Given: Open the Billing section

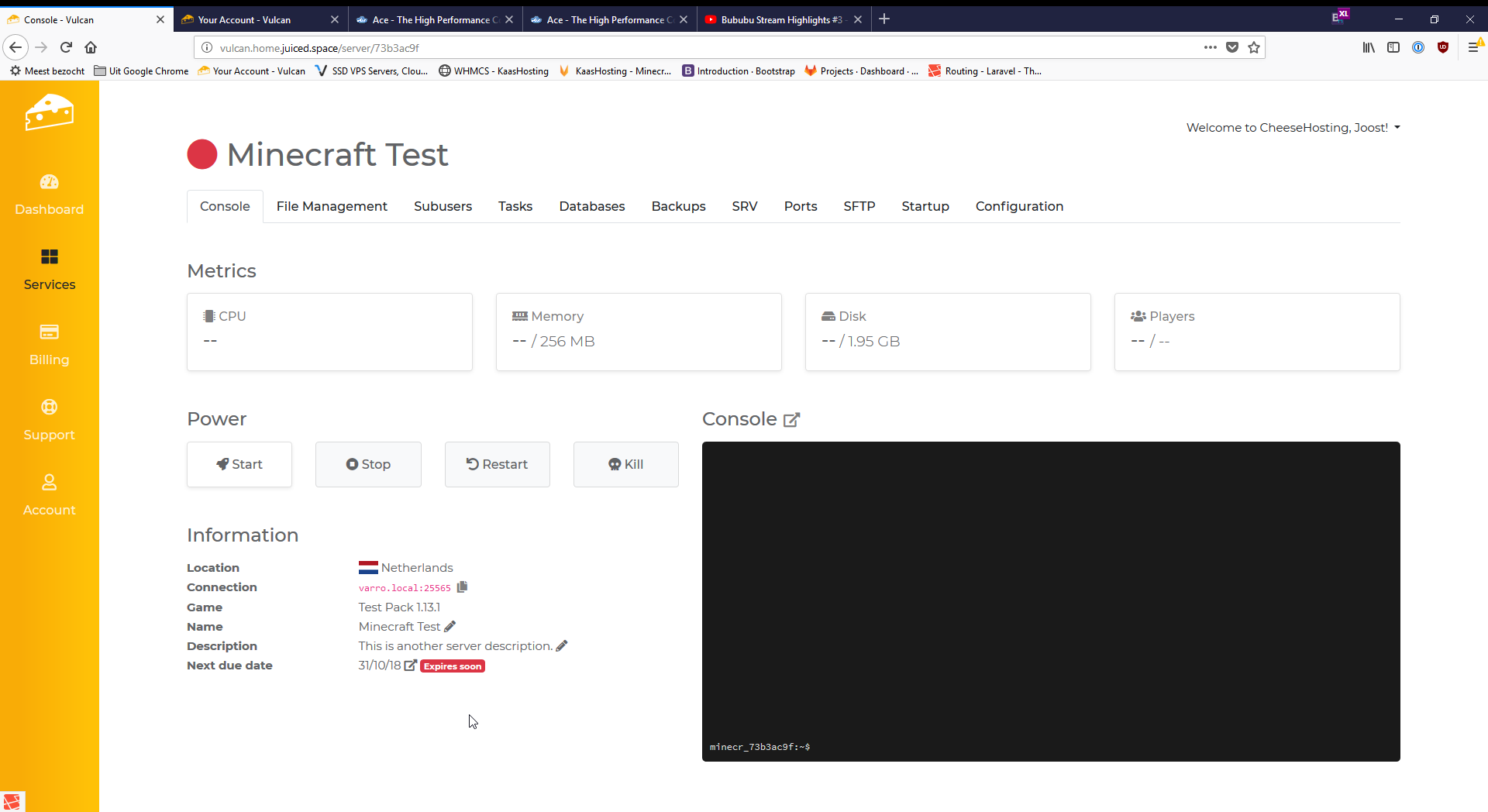Looking at the screenshot, I should pyautogui.click(x=49, y=345).
